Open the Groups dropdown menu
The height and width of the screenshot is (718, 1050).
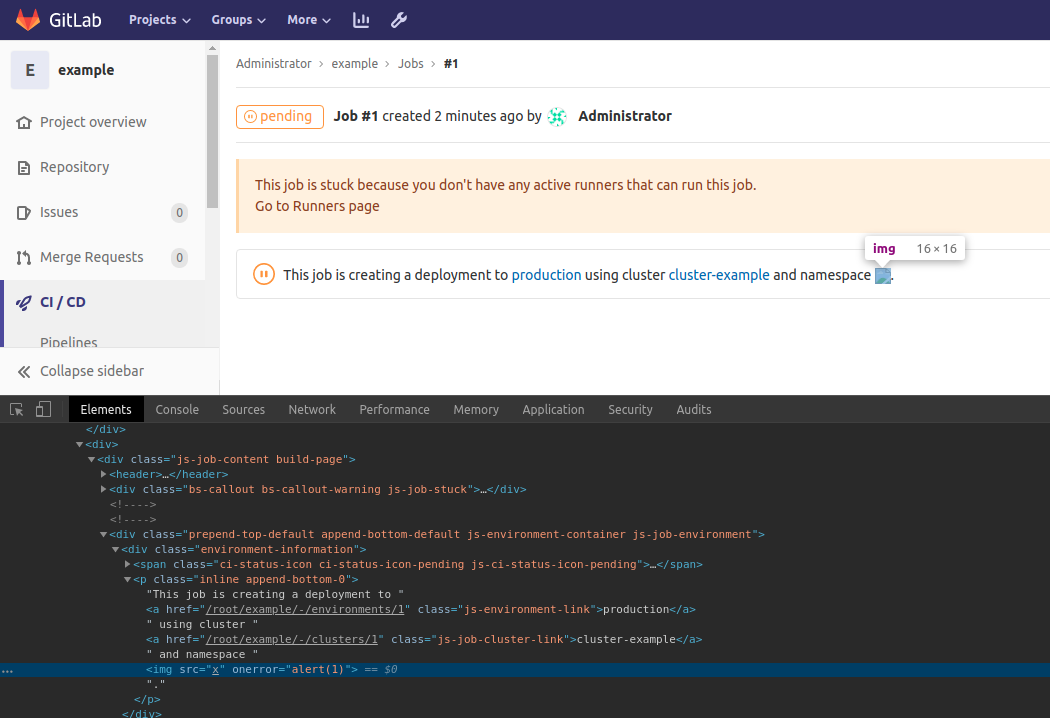point(238,20)
